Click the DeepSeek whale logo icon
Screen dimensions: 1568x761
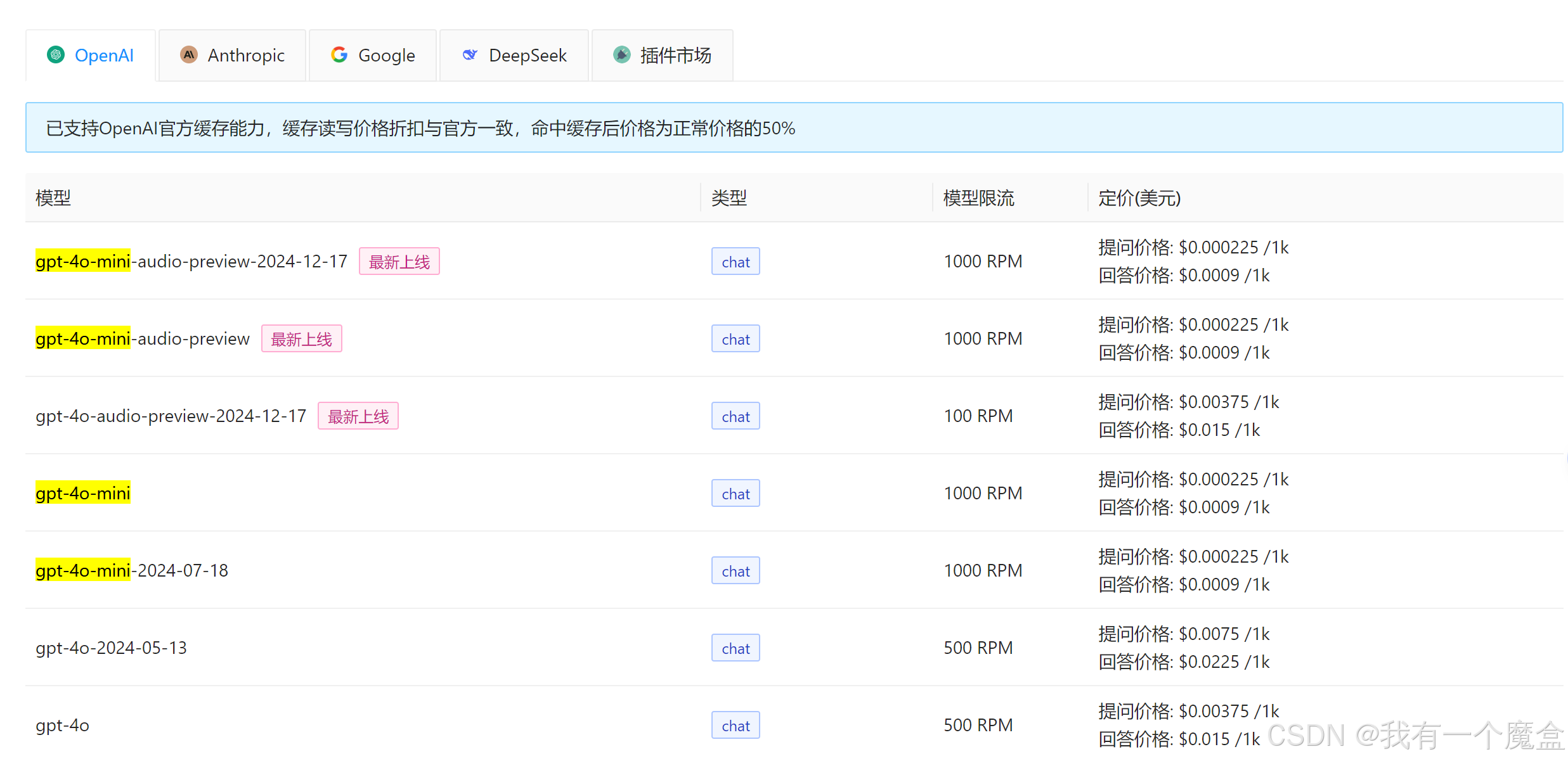coord(470,55)
